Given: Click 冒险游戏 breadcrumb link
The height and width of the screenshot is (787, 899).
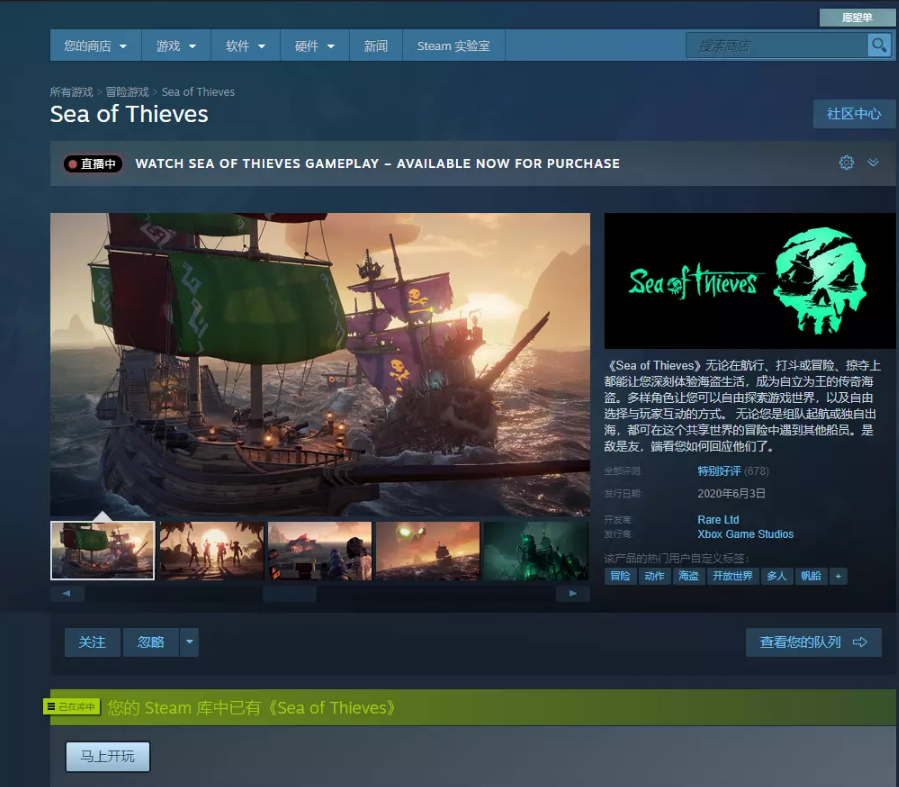Looking at the screenshot, I should (x=127, y=92).
